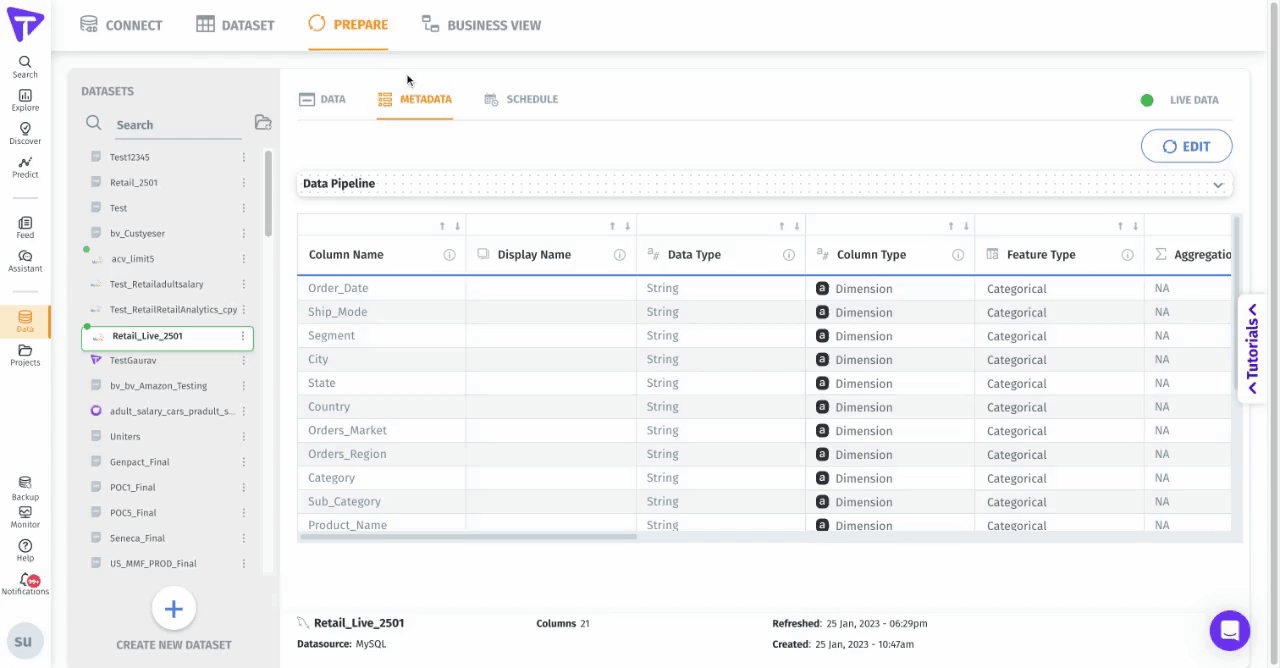Screen dimensions: 1280x668
Task: Sort Column Type column descending arrow
Action: pos(966,226)
